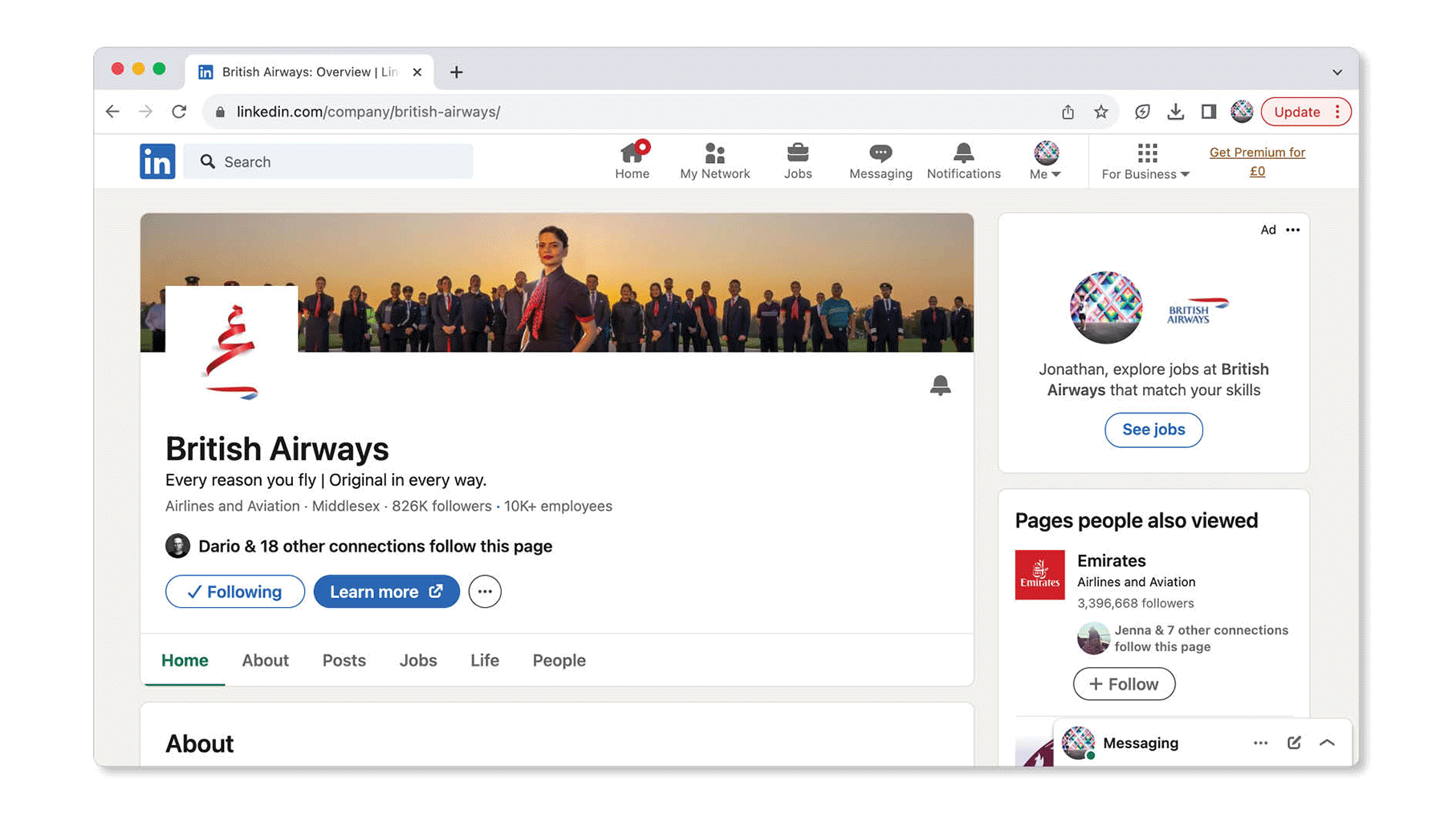Click British Airways logo in the ad

pyautogui.click(x=1196, y=309)
